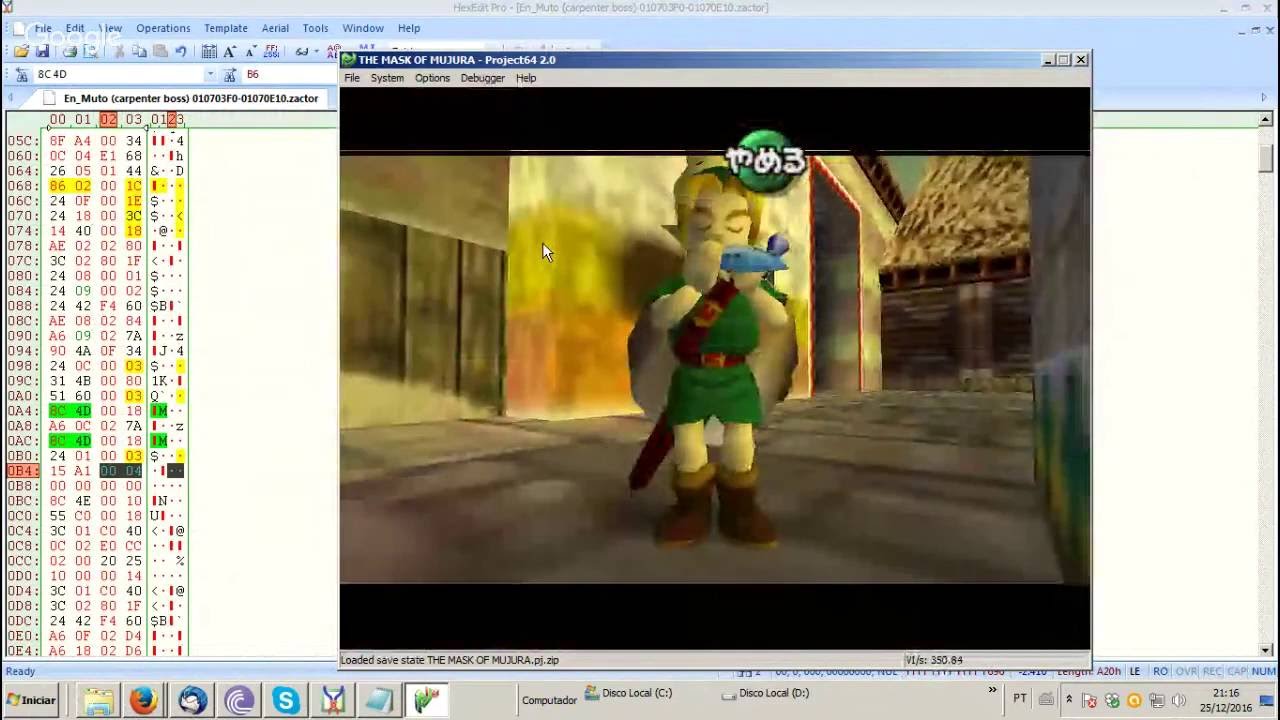
Task: Click the HexEdit vertical scrollbar thumb
Action: (1265, 156)
